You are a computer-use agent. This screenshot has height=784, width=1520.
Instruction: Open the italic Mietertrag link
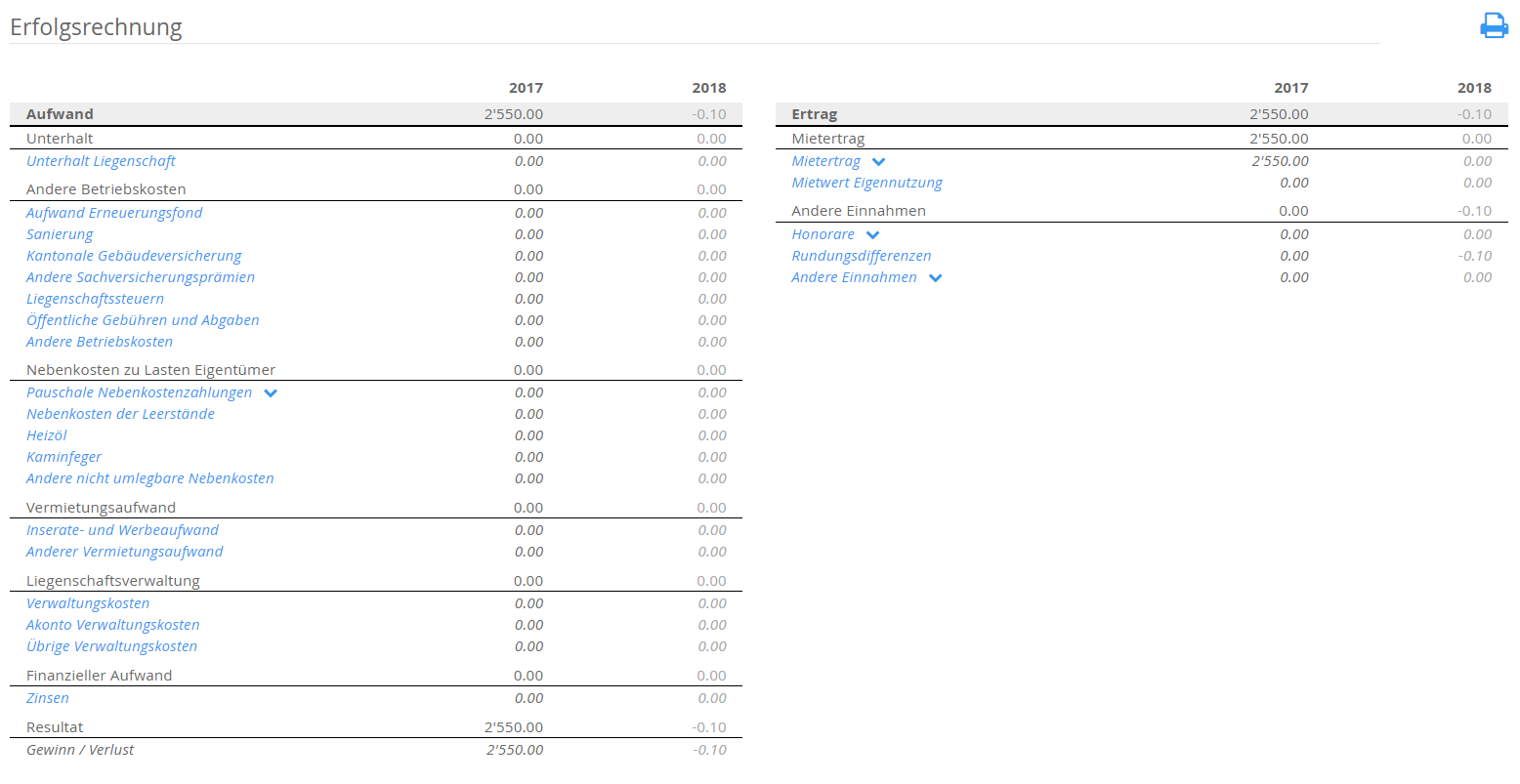[826, 161]
